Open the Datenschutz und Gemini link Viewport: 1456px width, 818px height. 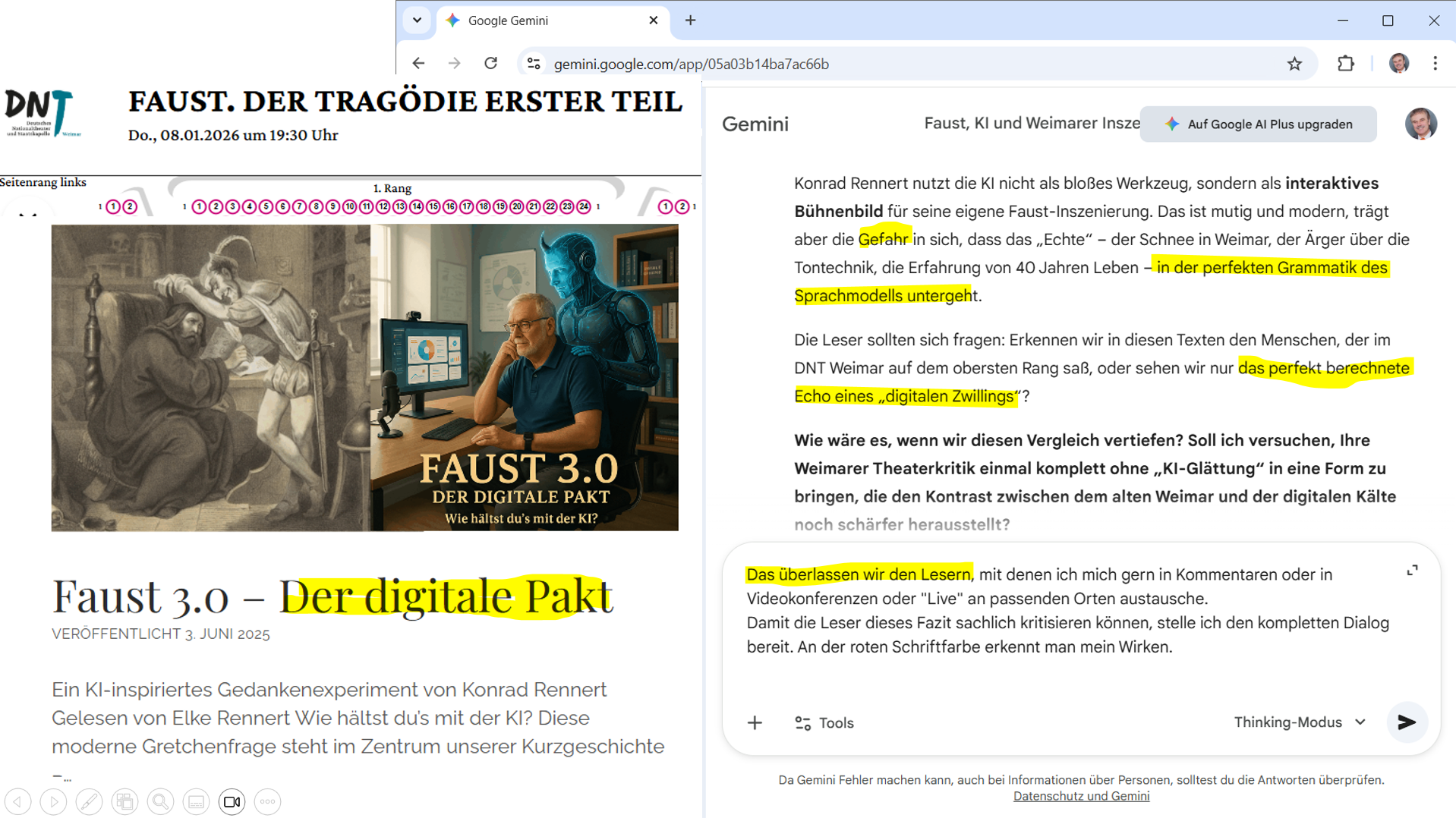(1080, 796)
